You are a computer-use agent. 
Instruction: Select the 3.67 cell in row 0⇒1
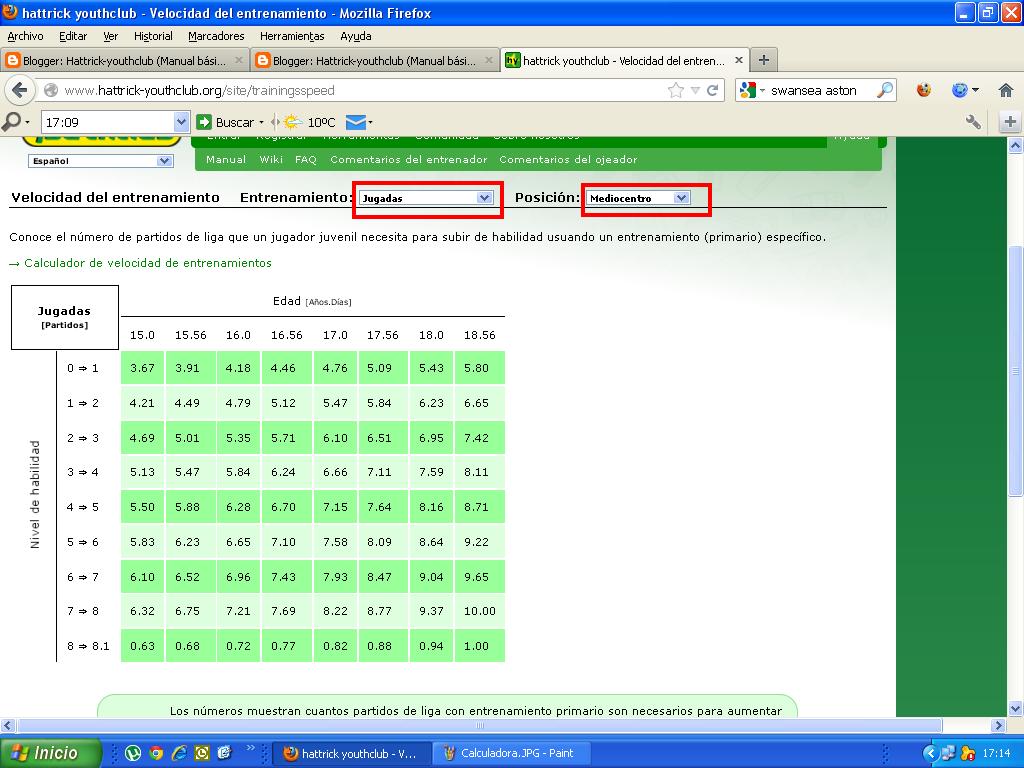142,368
